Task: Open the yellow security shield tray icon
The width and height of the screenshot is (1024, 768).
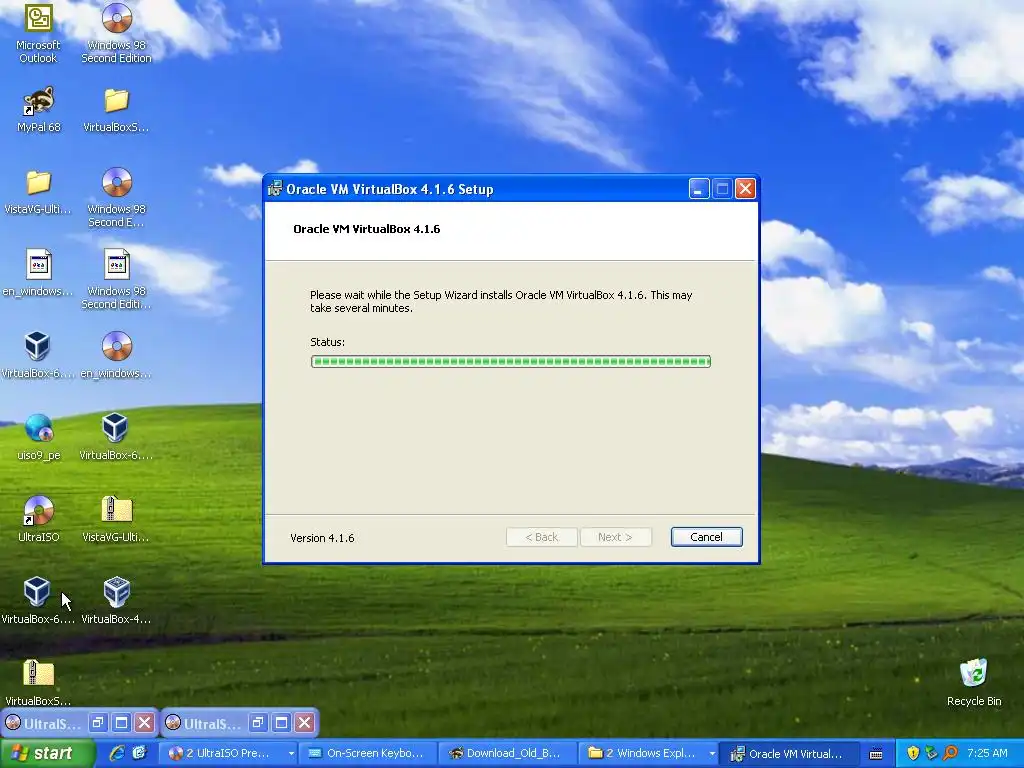Action: click(x=913, y=753)
